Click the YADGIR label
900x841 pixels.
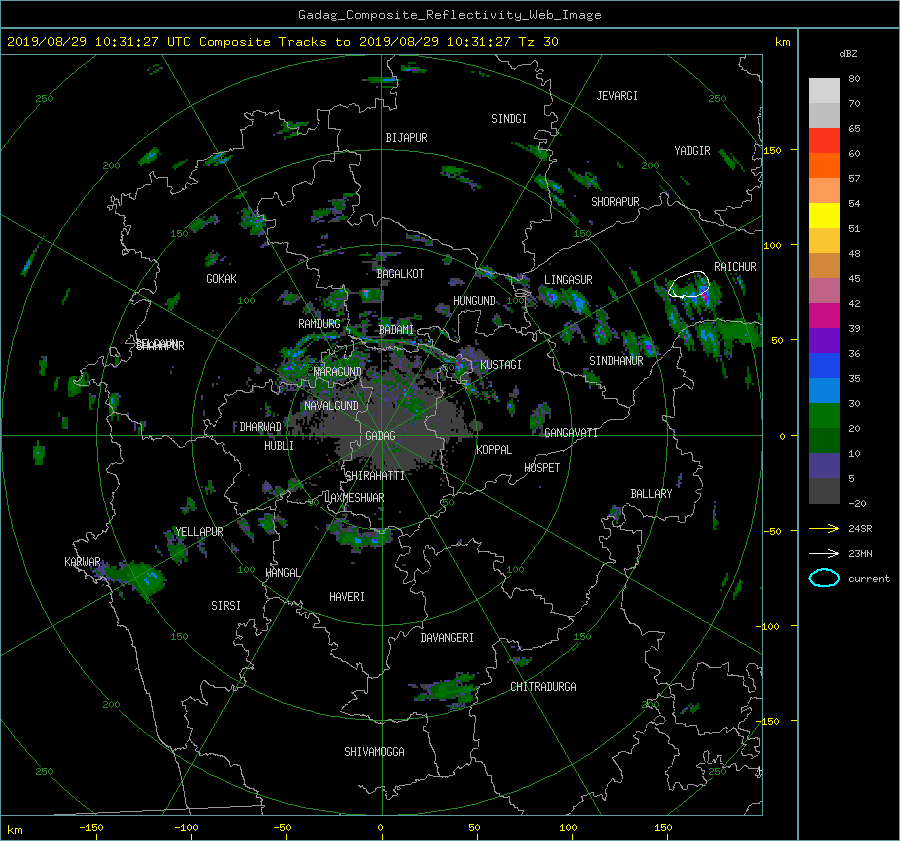(x=692, y=151)
